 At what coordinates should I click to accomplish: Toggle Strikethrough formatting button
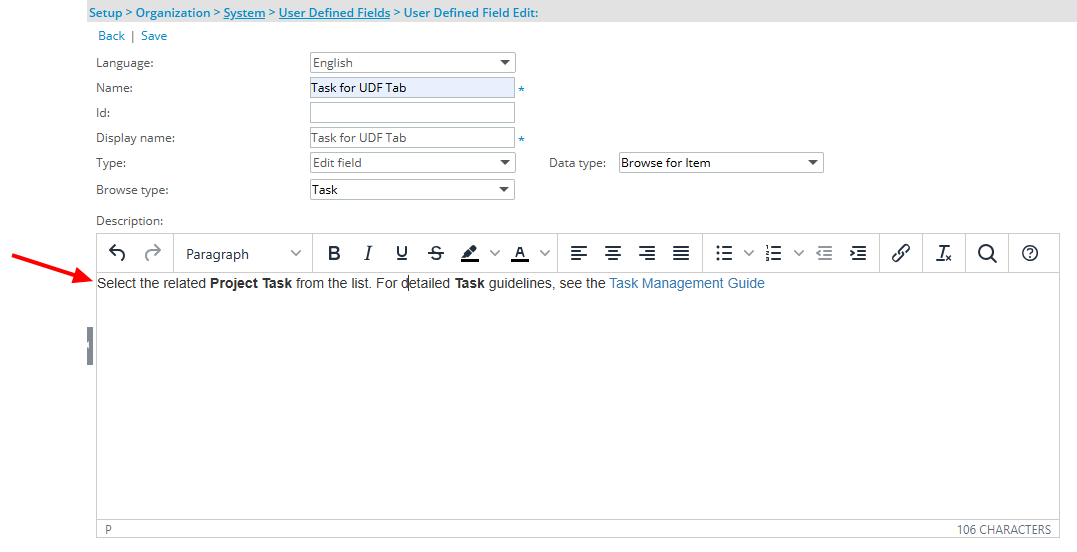(436, 253)
